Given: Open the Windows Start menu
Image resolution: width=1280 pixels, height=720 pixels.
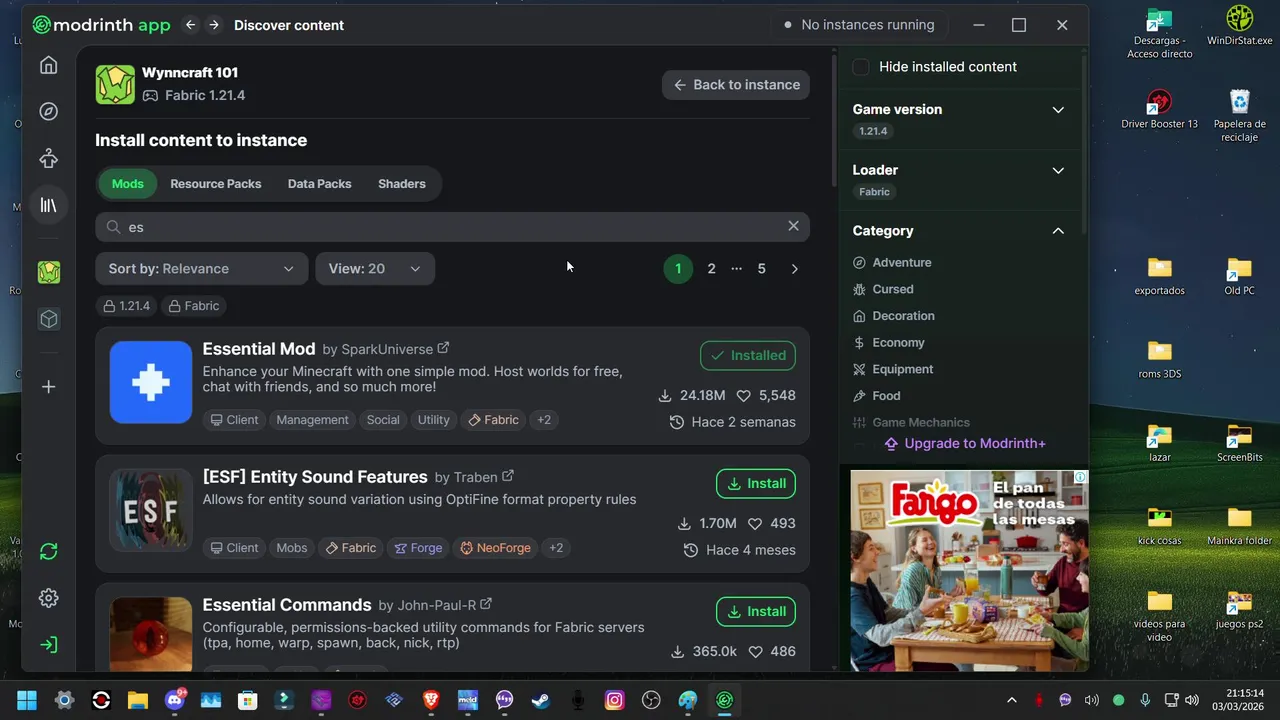Looking at the screenshot, I should click(x=27, y=700).
